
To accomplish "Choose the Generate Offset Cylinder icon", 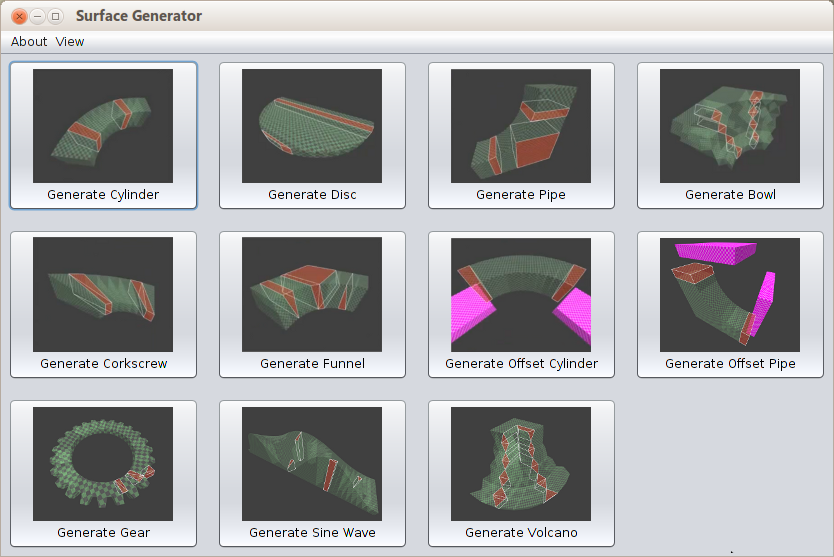I will [521, 294].
